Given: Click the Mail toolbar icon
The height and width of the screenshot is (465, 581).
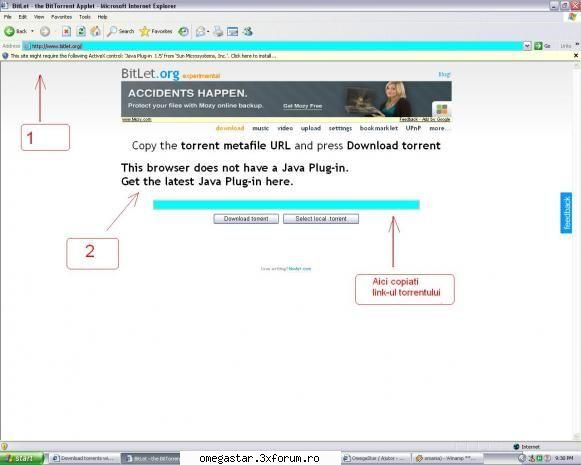Looking at the screenshot, I should tap(200, 31).
